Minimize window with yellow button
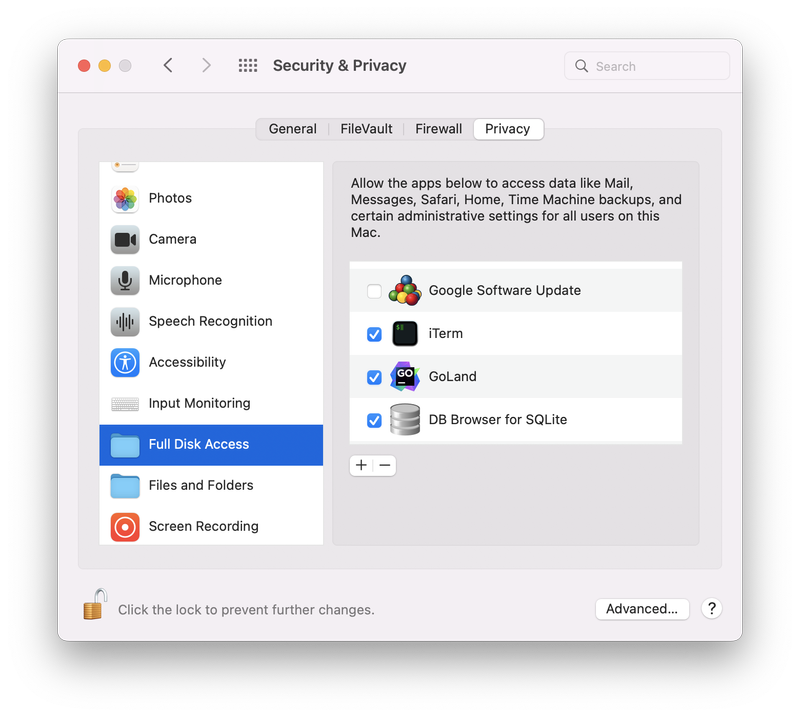800x717 pixels. click(105, 66)
